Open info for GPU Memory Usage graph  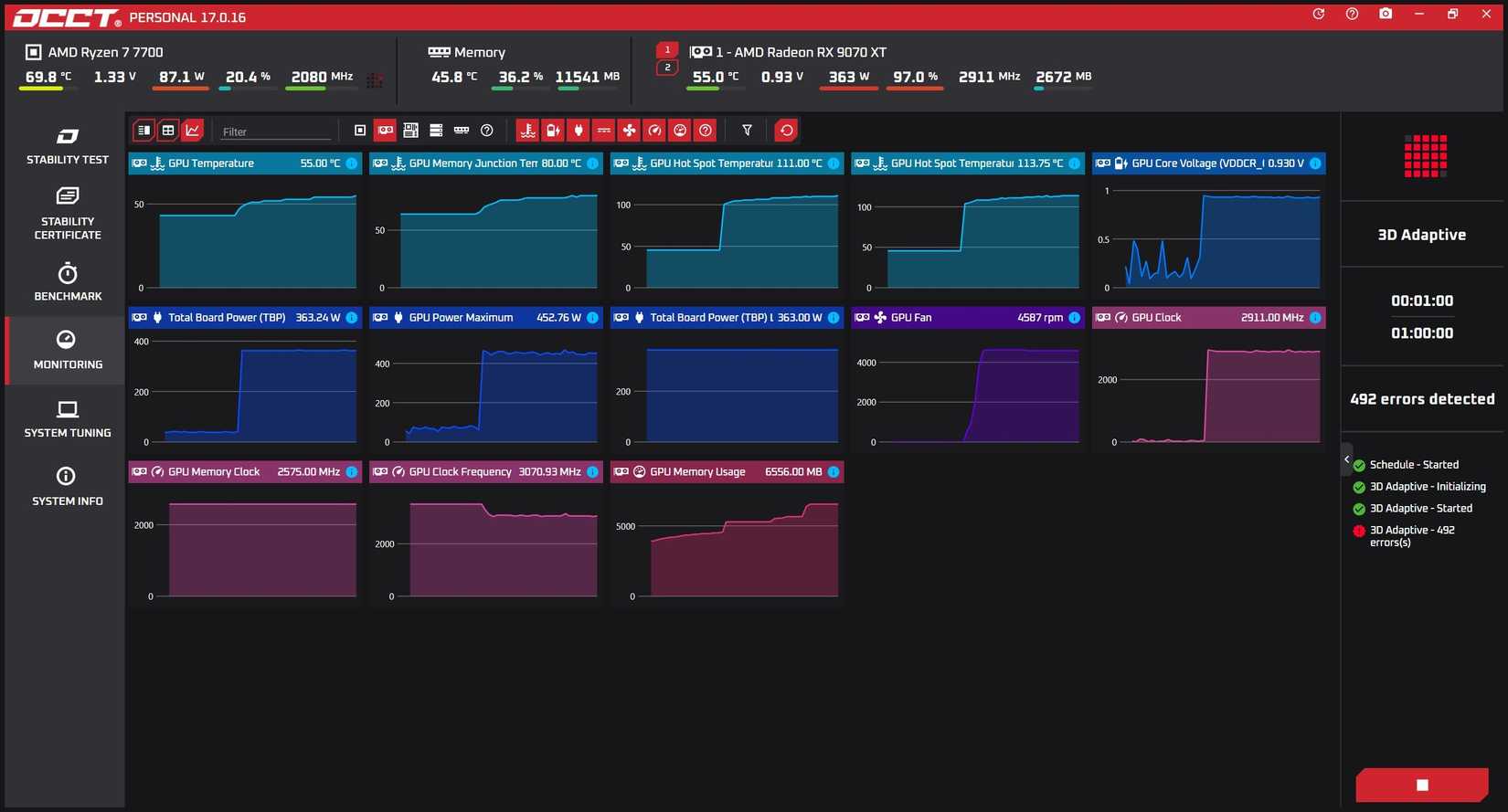pyautogui.click(x=834, y=472)
